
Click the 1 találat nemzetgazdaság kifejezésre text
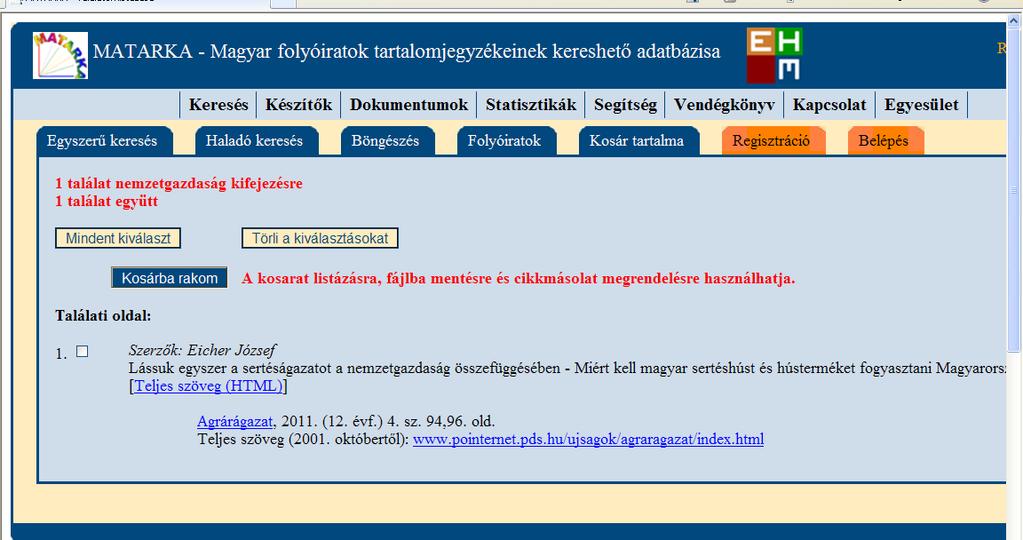(x=179, y=183)
